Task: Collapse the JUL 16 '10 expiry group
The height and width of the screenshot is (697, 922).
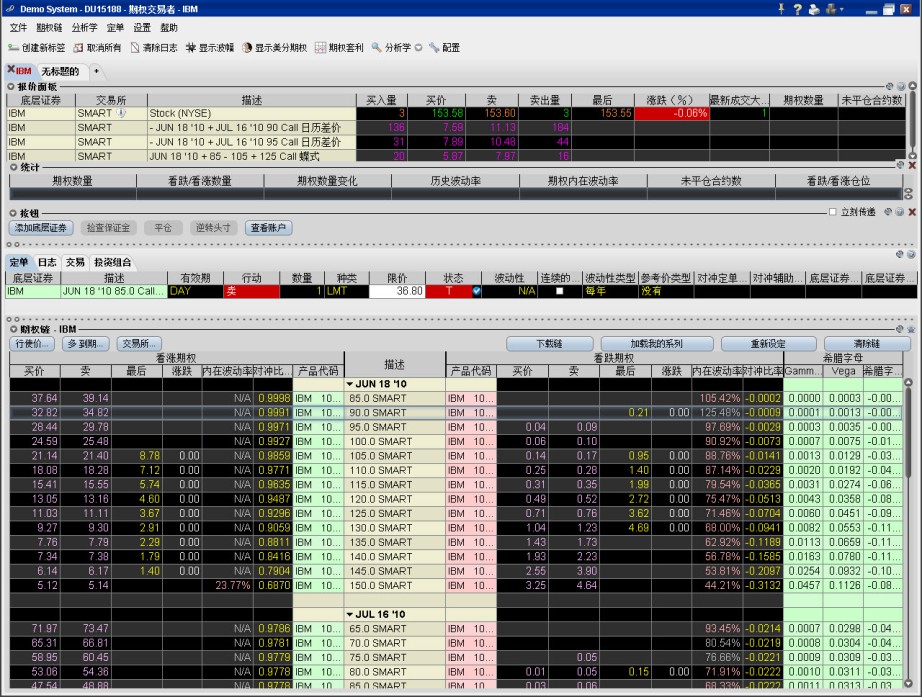Action: 349,614
